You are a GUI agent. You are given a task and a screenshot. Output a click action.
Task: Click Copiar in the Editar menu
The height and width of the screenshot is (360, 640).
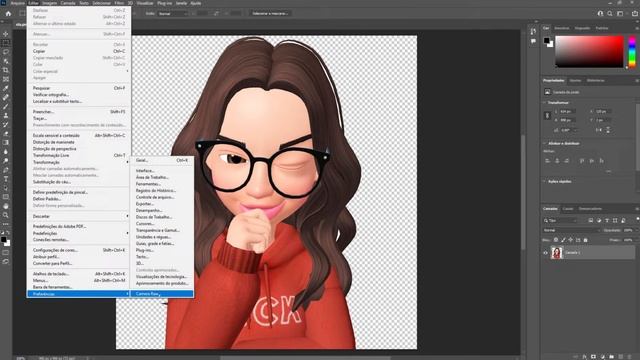(x=79, y=51)
